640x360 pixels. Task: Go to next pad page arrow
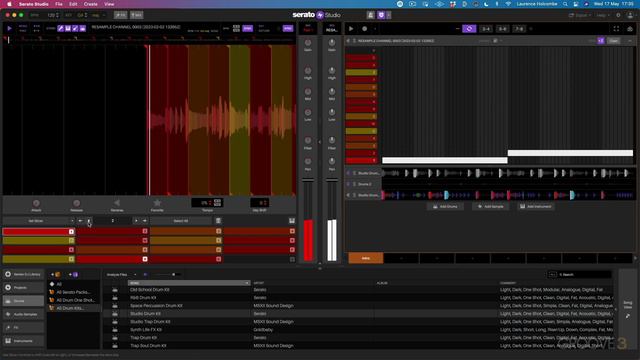click(x=144, y=221)
